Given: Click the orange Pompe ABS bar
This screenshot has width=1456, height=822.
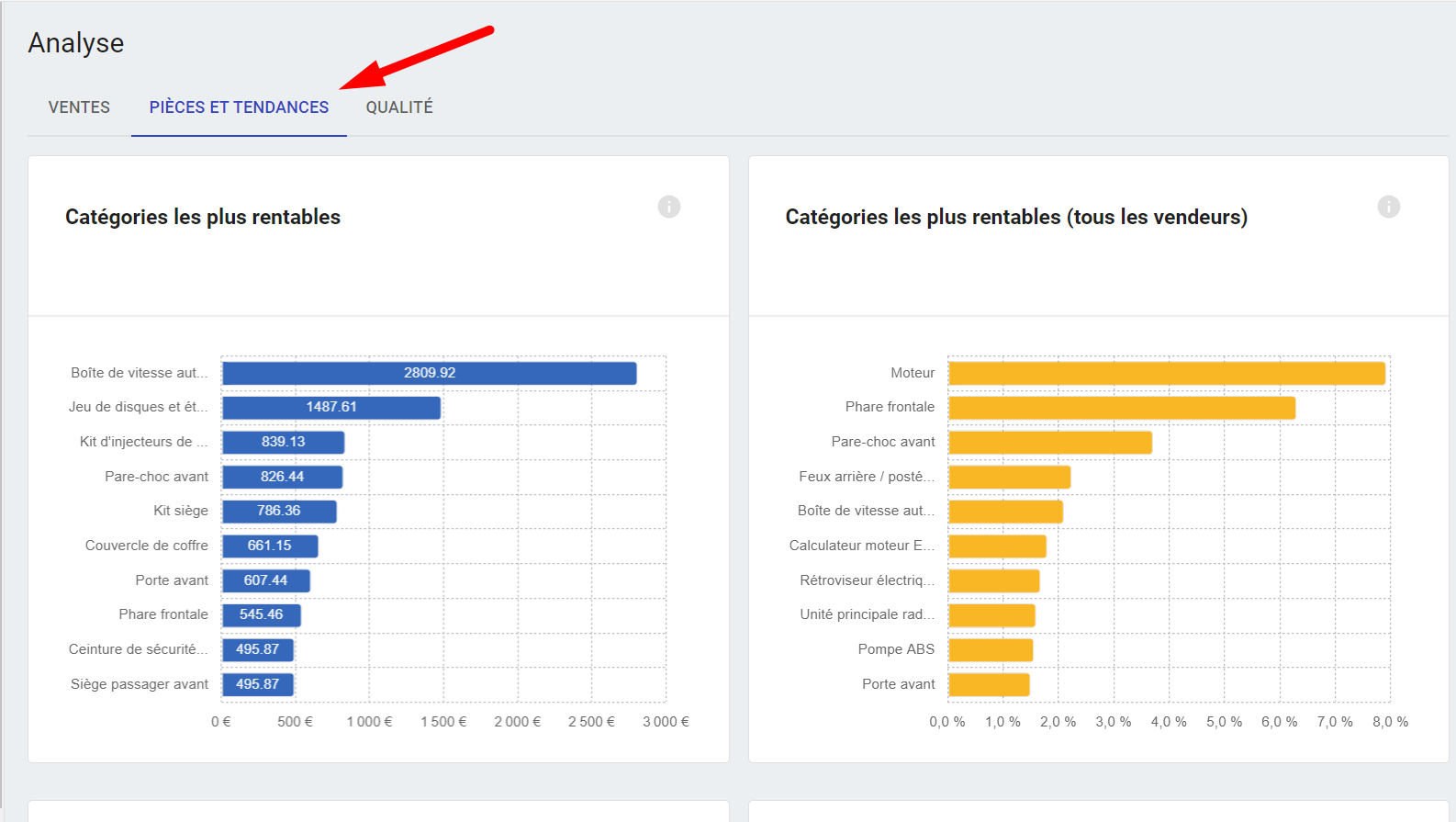Looking at the screenshot, I should click(x=991, y=650).
